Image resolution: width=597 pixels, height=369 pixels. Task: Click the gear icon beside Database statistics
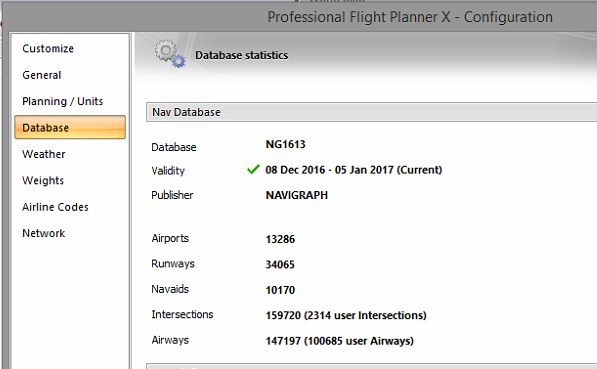coord(170,54)
